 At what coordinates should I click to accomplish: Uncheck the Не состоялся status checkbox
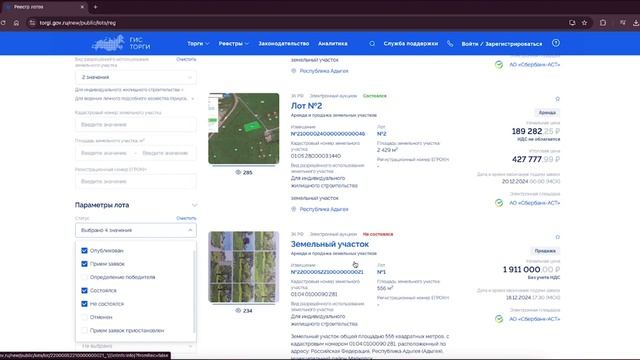click(x=84, y=304)
